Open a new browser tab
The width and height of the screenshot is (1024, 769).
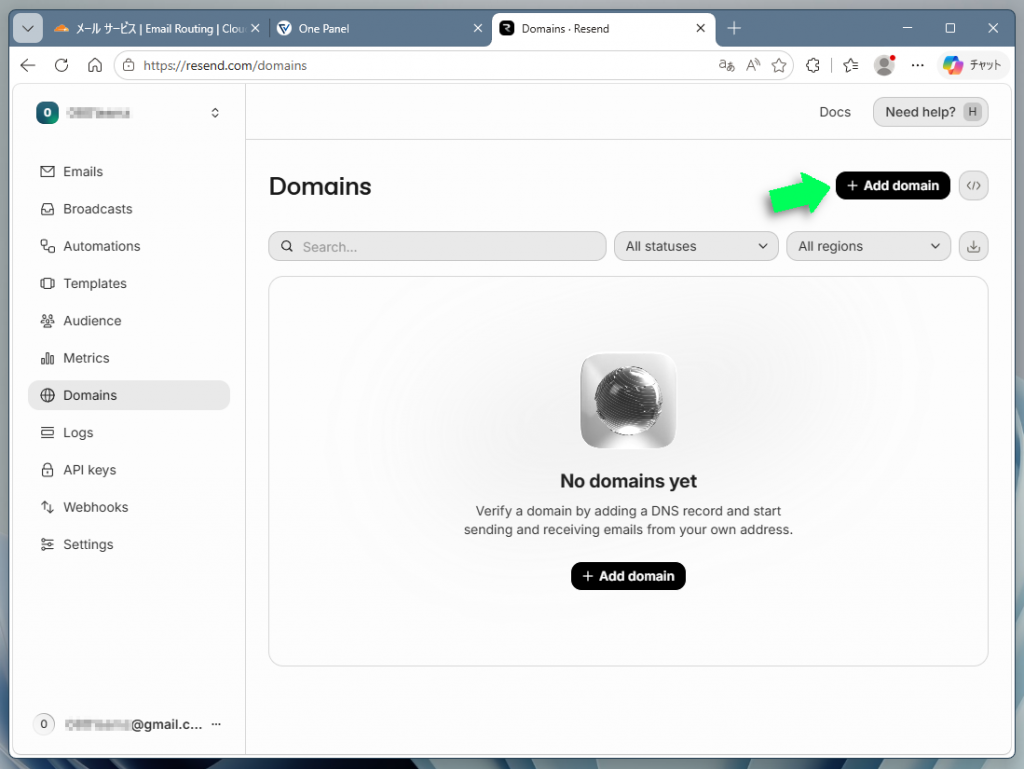(734, 28)
